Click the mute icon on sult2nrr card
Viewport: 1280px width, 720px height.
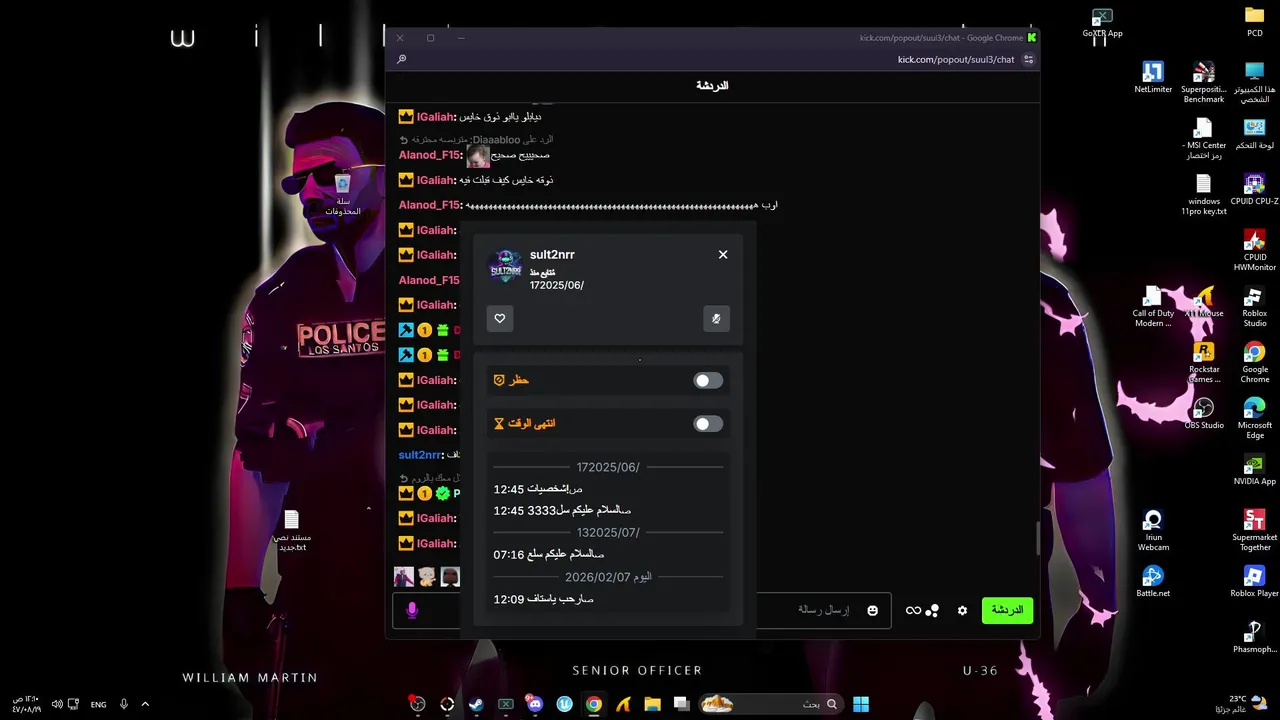(x=716, y=318)
